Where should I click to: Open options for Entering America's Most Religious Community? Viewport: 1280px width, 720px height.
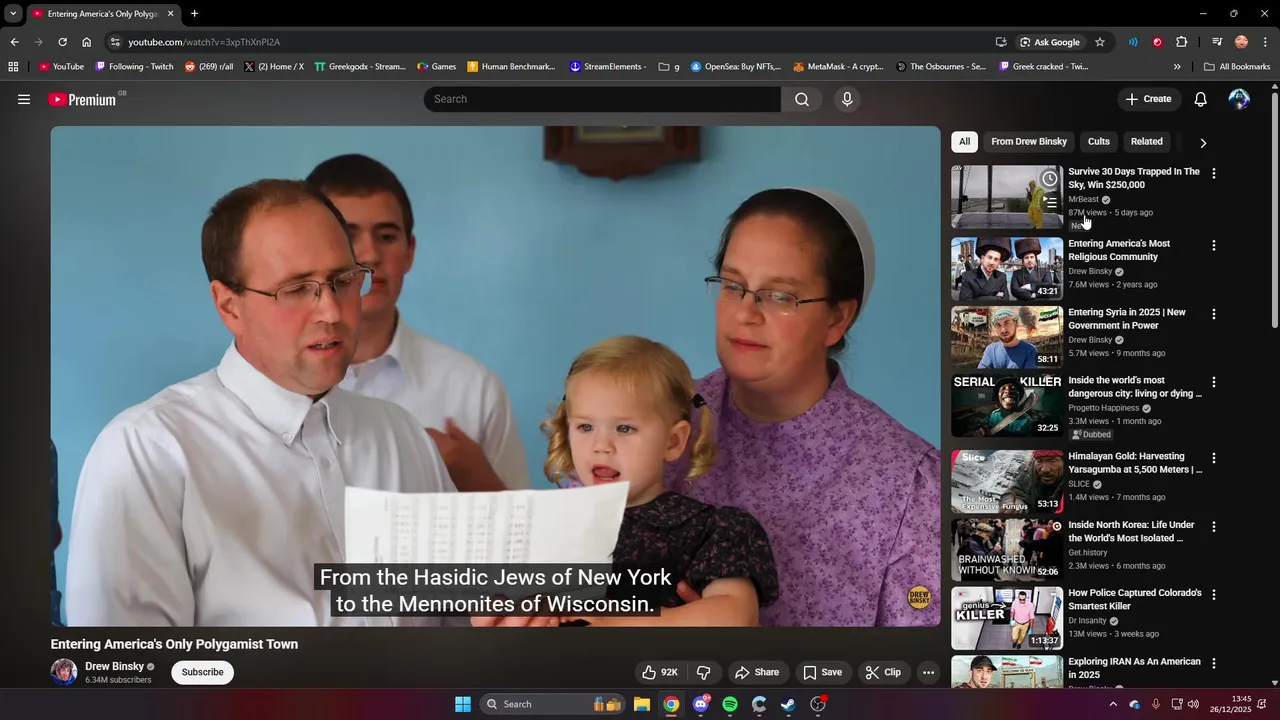(1214, 245)
